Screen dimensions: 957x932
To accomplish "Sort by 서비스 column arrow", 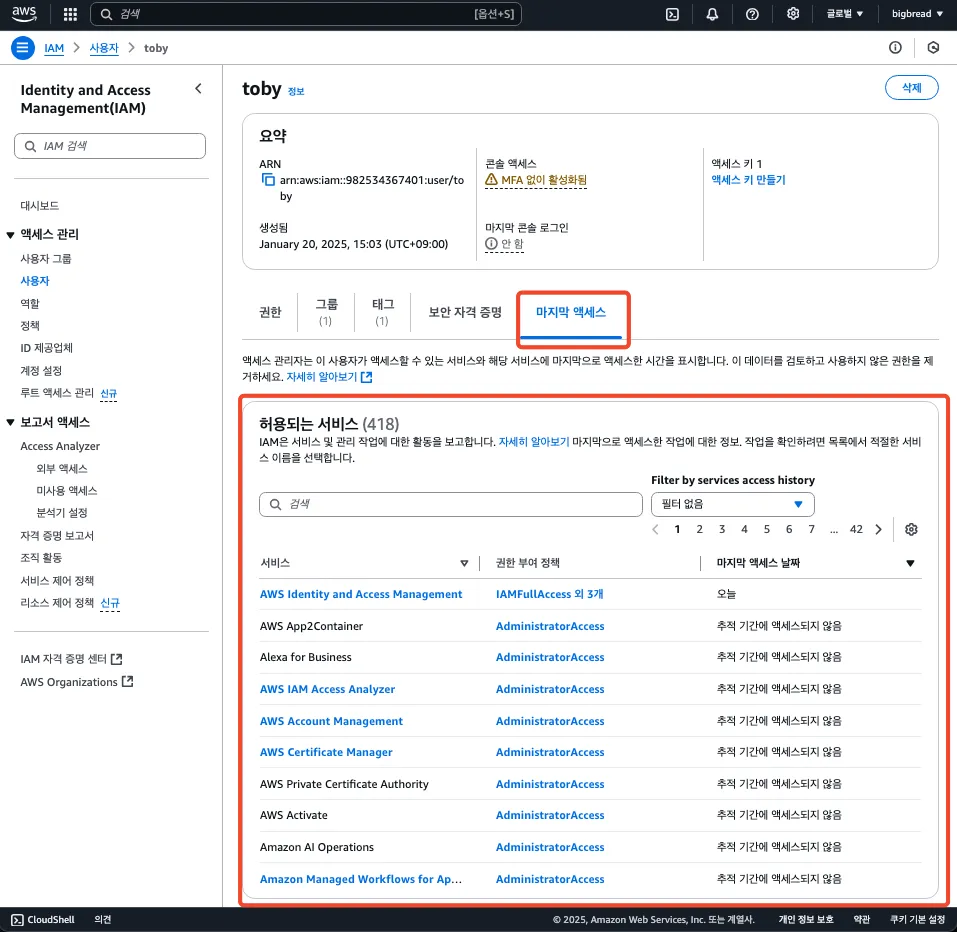I will pyautogui.click(x=464, y=563).
